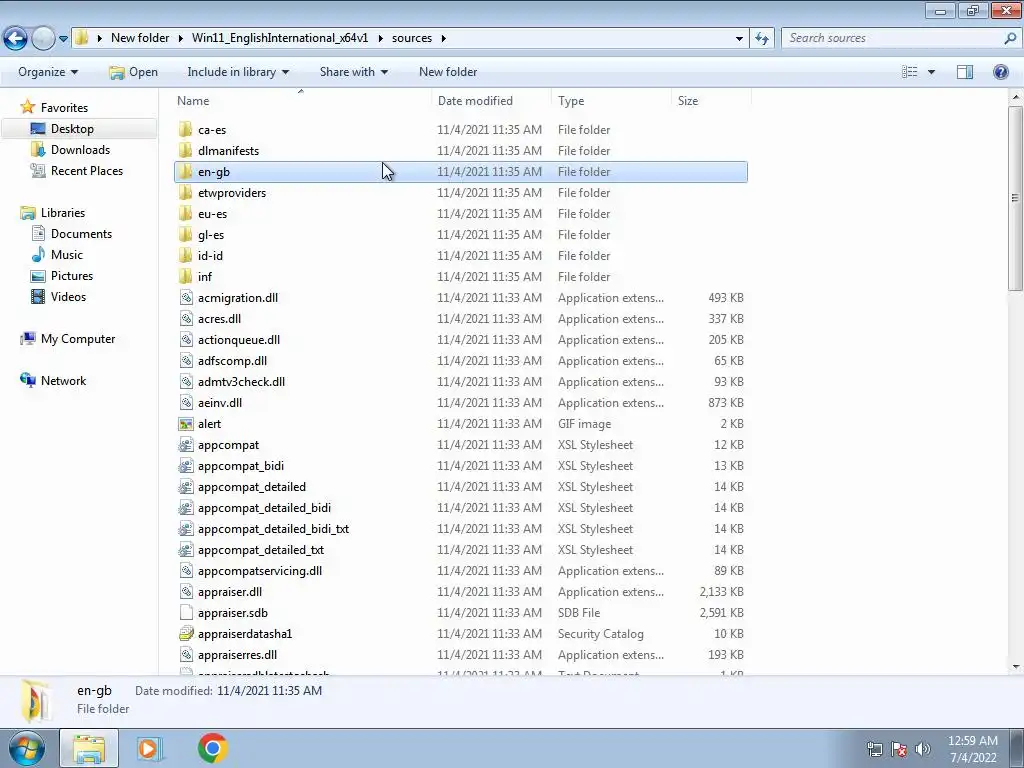Expand the arrow after New folder breadcrumb
This screenshot has height=768, width=1024.
(180, 38)
